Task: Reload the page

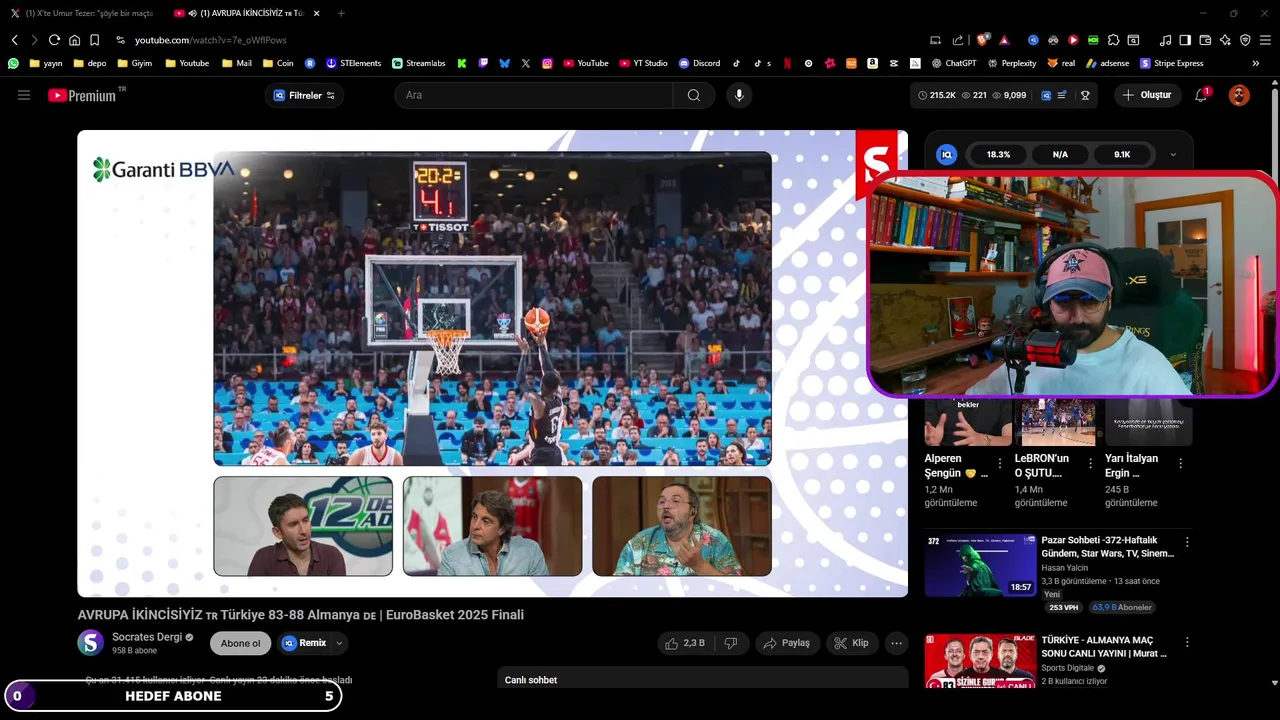Action: [x=54, y=40]
